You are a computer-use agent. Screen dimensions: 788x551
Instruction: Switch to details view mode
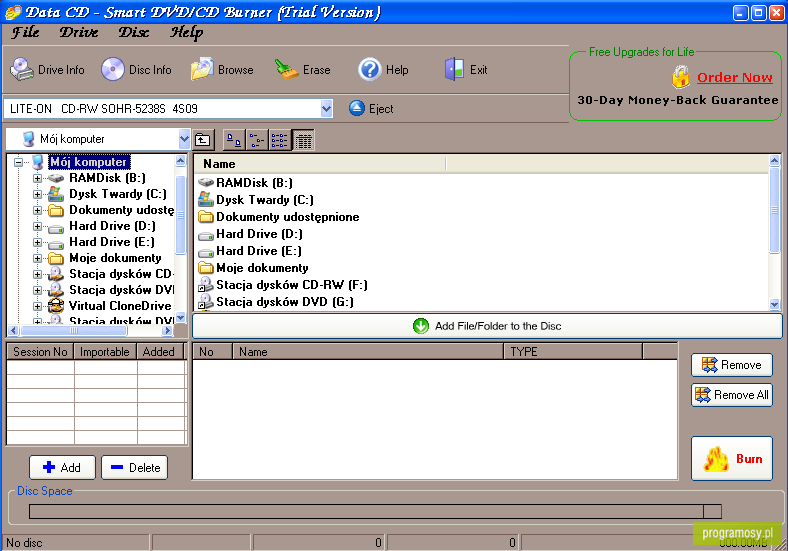click(303, 140)
